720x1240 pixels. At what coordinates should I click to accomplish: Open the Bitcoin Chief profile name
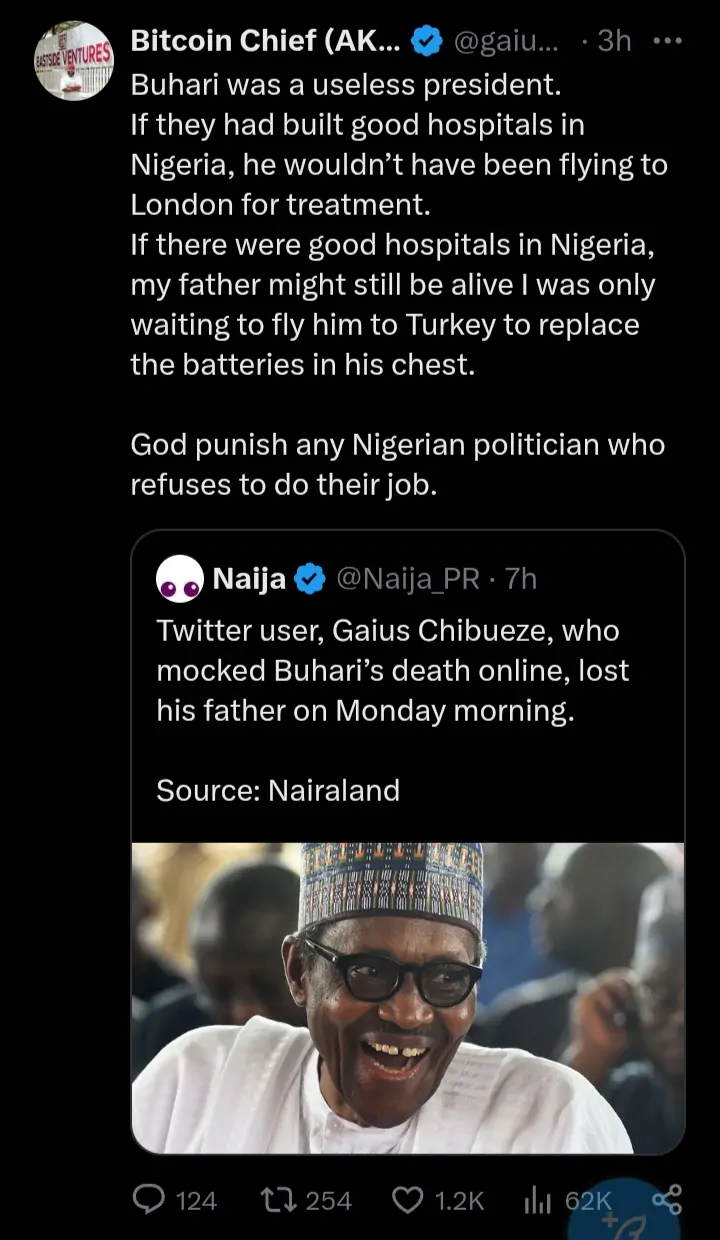[x=265, y=42]
